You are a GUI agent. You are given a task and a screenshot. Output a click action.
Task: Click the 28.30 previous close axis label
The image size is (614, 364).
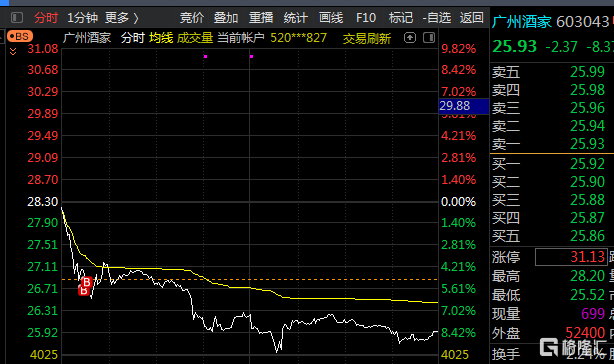pyautogui.click(x=42, y=202)
